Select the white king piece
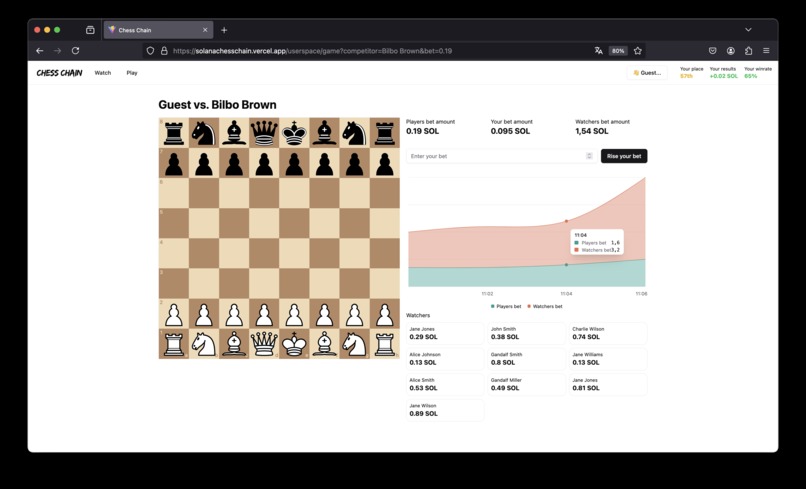The width and height of the screenshot is (806, 489). (295, 344)
